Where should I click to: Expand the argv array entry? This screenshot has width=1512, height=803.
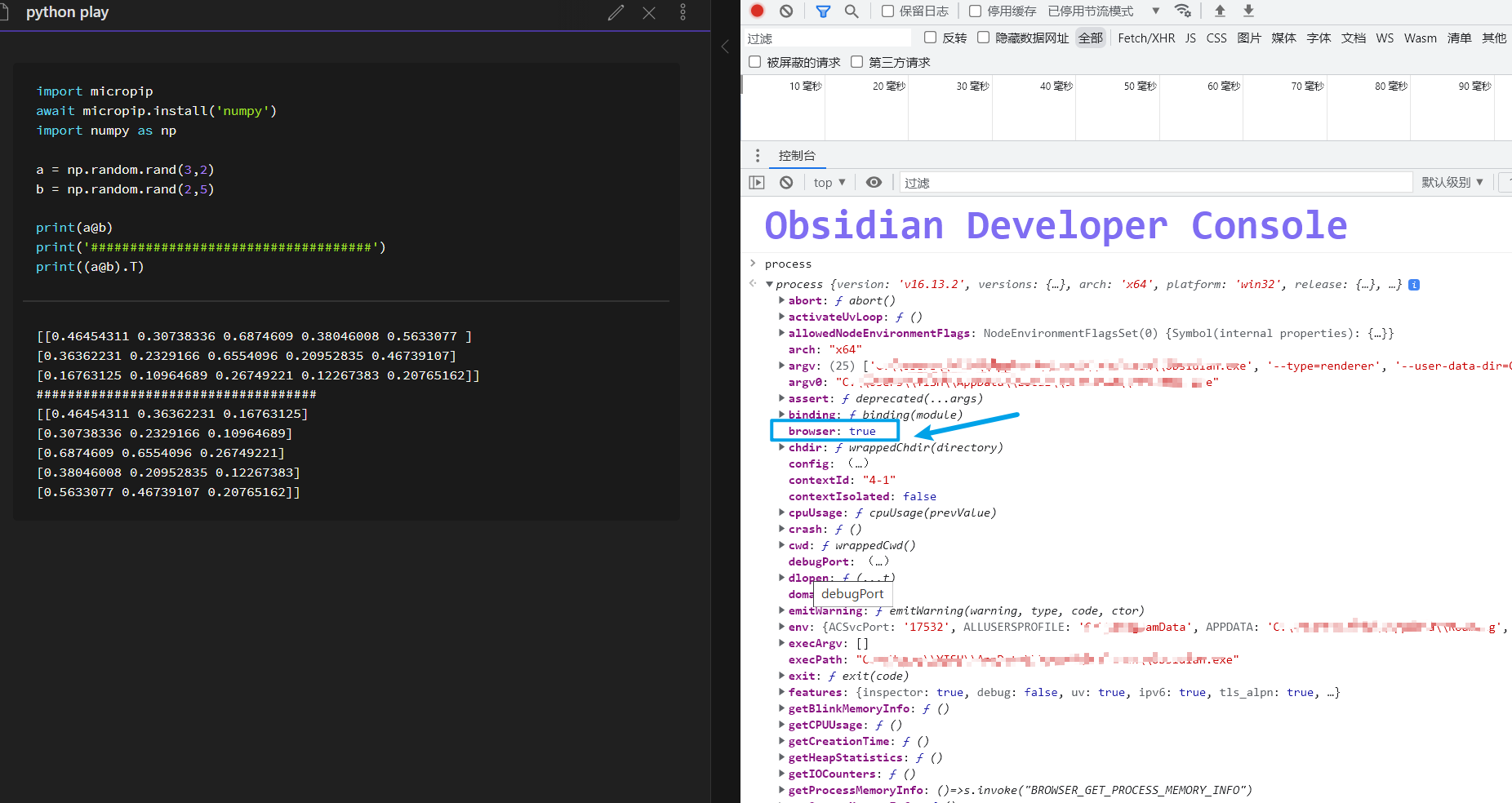click(x=781, y=366)
